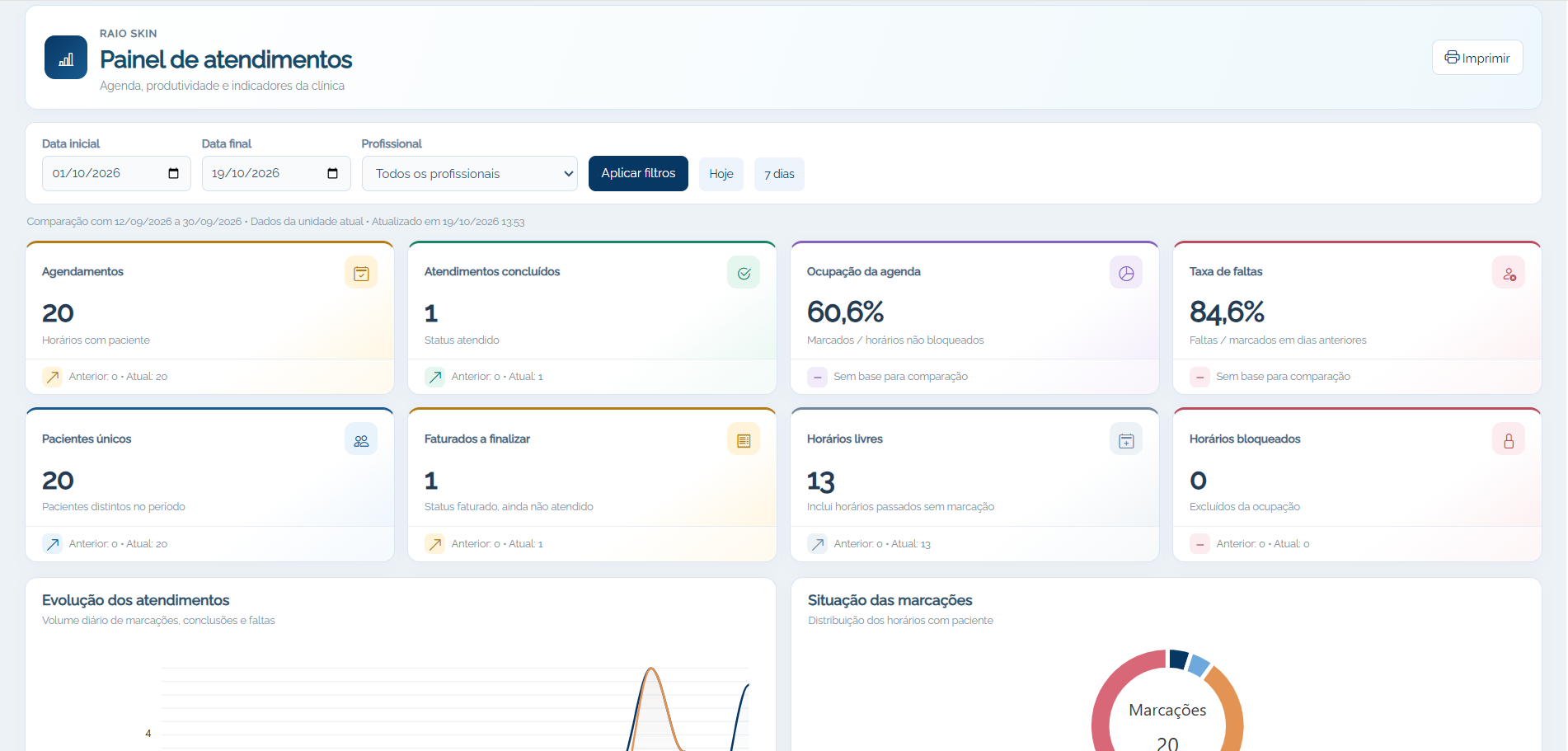The height and width of the screenshot is (751, 1568).
Task: Click the Faturados a finalizar list icon
Action: 744,440
